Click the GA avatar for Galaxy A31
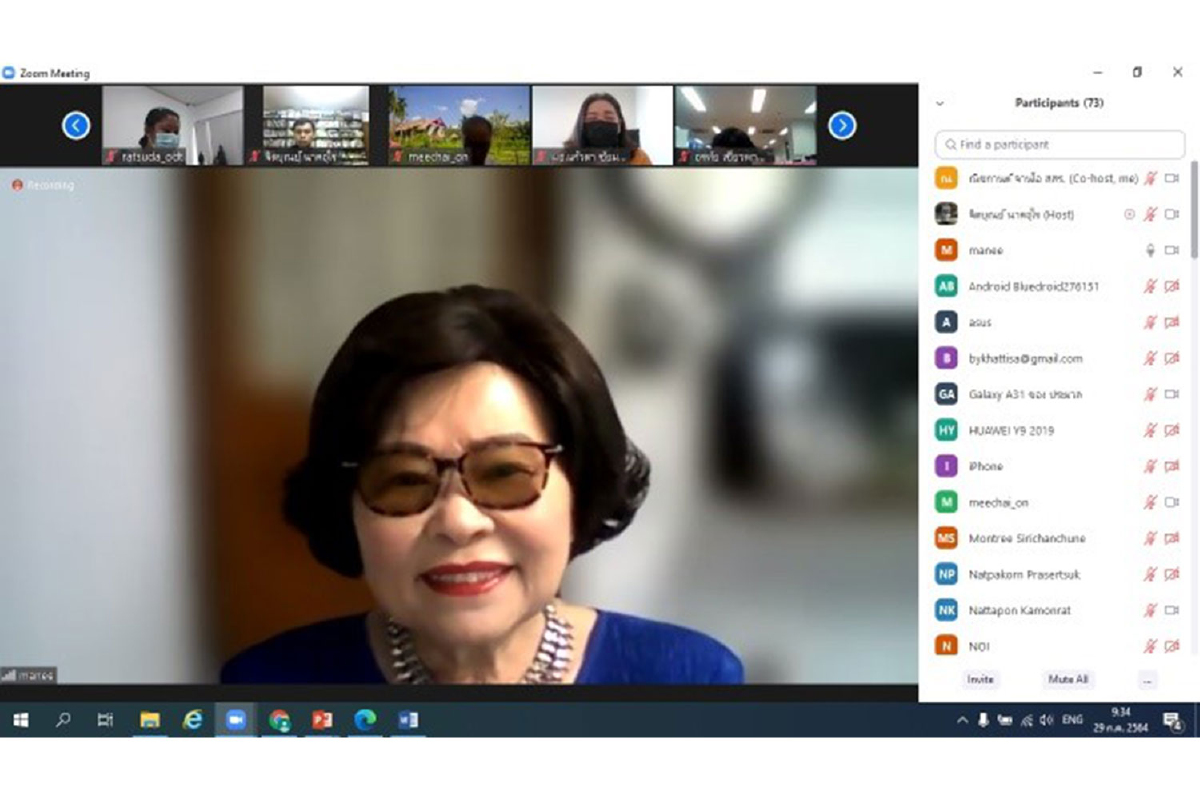The height and width of the screenshot is (800, 1200). click(946, 394)
